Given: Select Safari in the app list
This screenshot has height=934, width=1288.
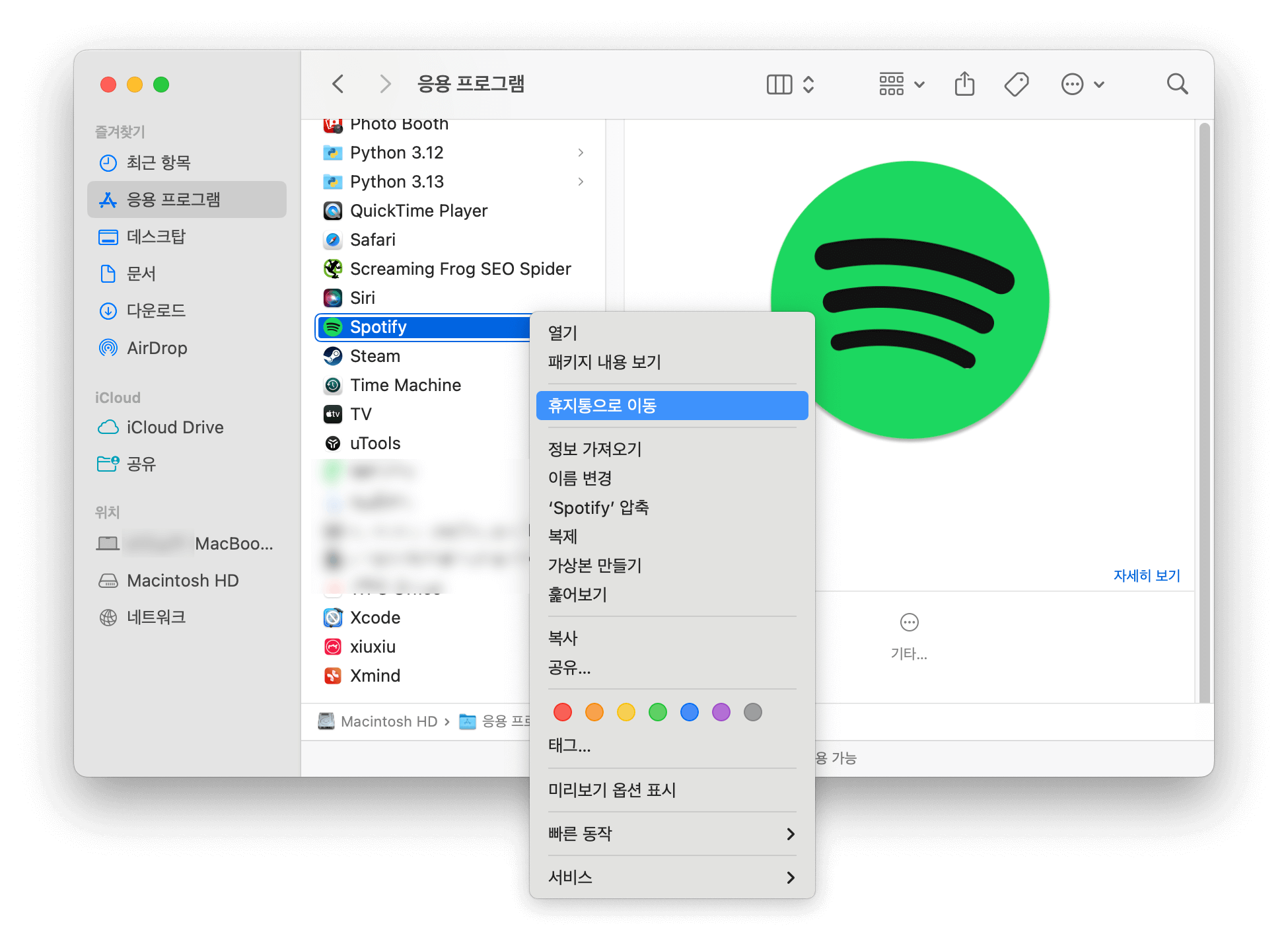Looking at the screenshot, I should click(x=454, y=240).
